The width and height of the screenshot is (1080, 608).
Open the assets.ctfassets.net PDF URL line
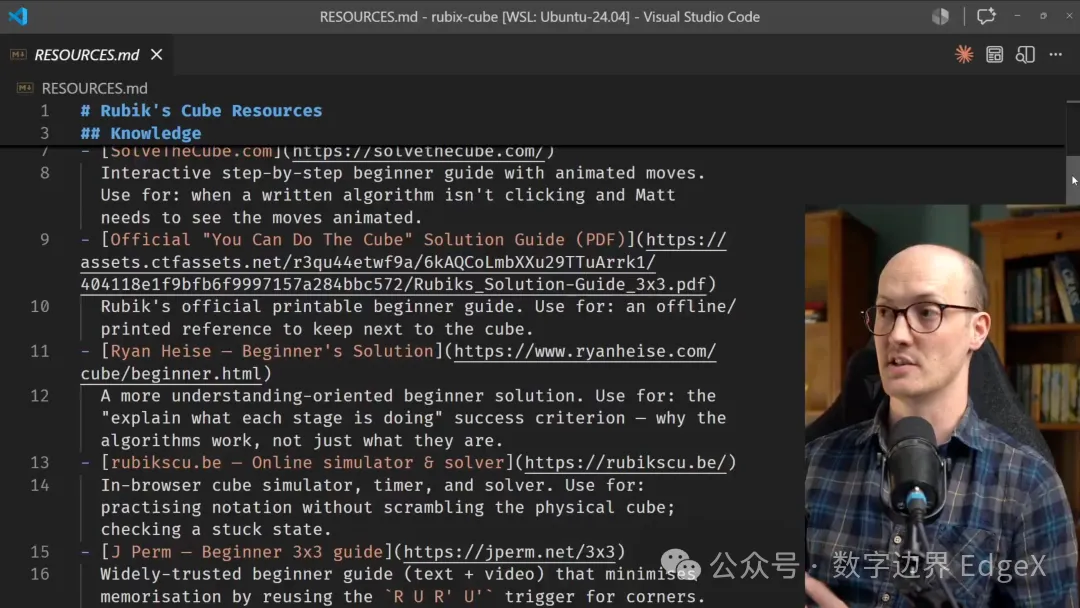(368, 262)
